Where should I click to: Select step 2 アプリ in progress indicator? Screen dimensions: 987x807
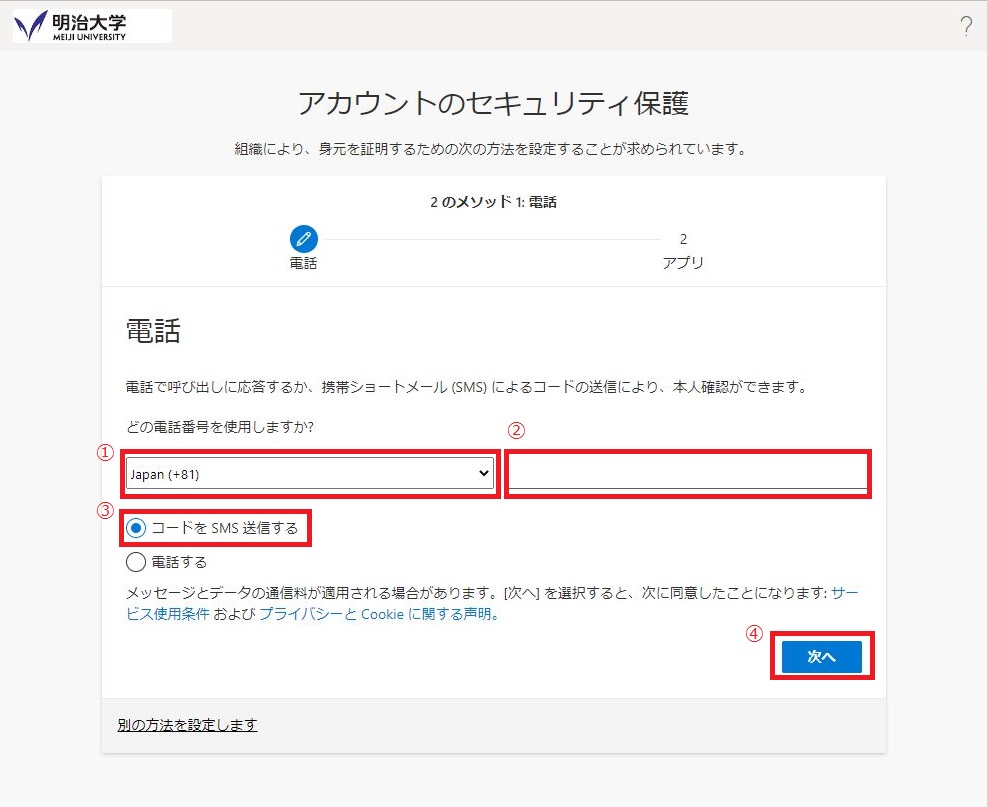[683, 251]
